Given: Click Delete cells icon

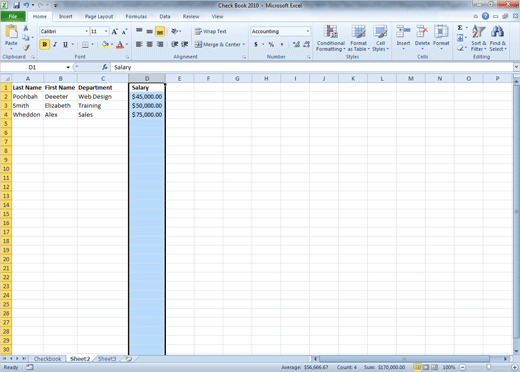Looking at the screenshot, I should pyautogui.click(x=422, y=32).
